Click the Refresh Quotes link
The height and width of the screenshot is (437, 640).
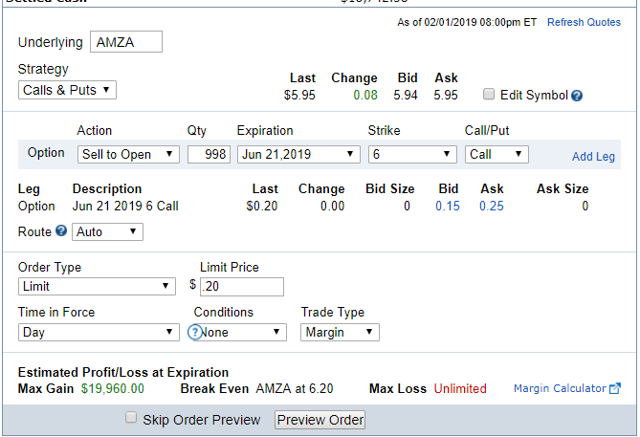click(x=584, y=22)
